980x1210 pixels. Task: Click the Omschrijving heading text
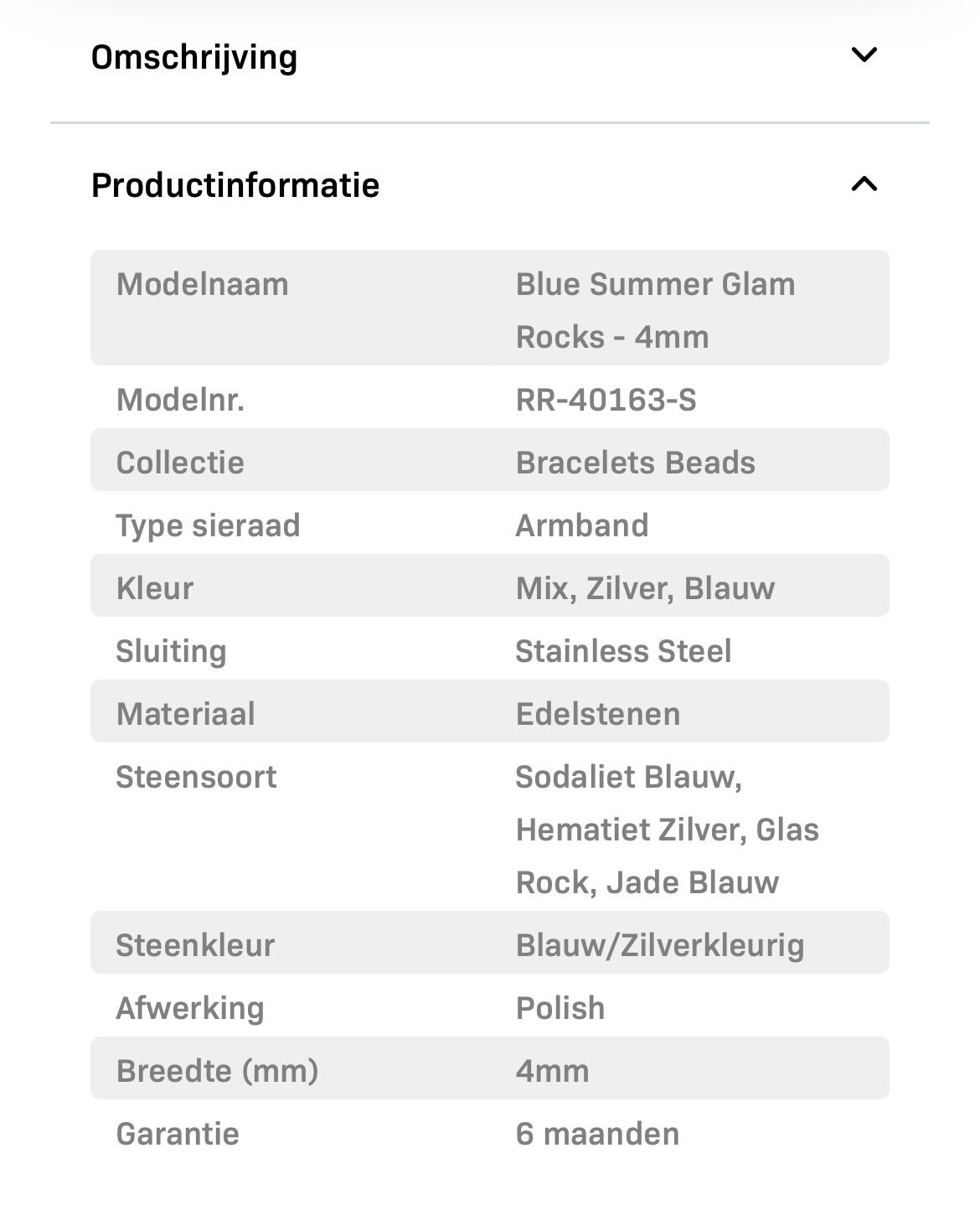(194, 57)
